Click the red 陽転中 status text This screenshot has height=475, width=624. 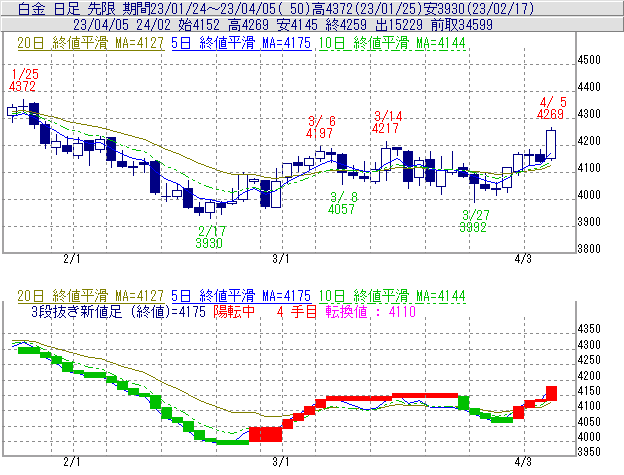pyautogui.click(x=234, y=311)
